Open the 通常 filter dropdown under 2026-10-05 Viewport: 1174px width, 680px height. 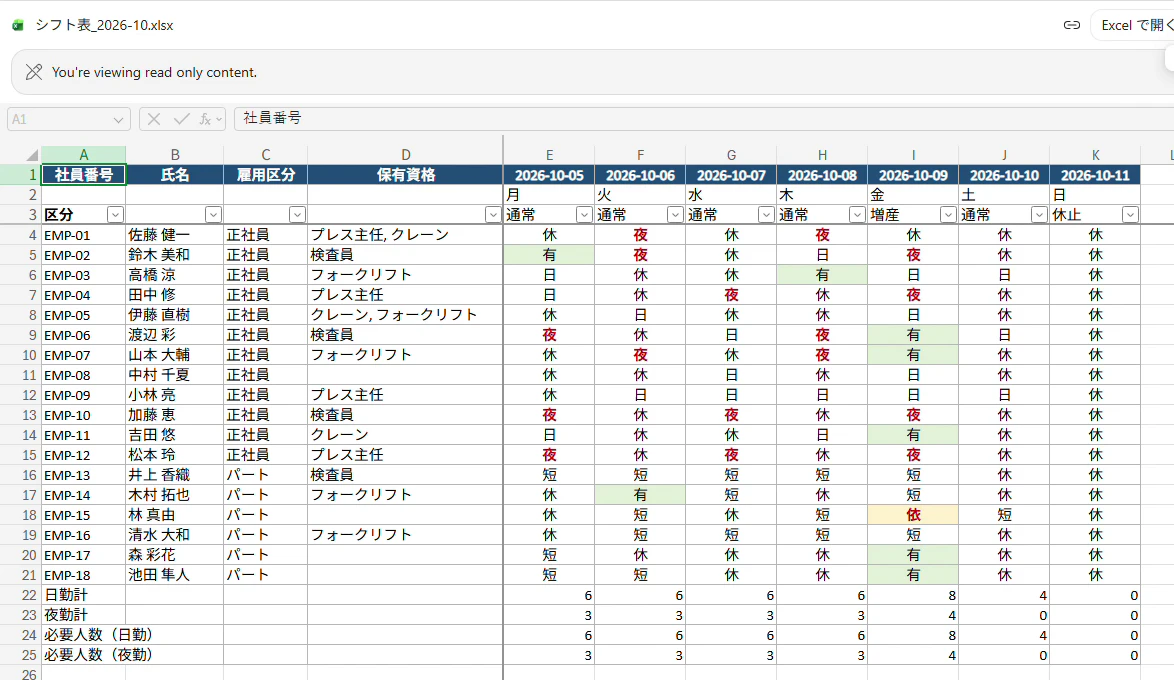(584, 215)
